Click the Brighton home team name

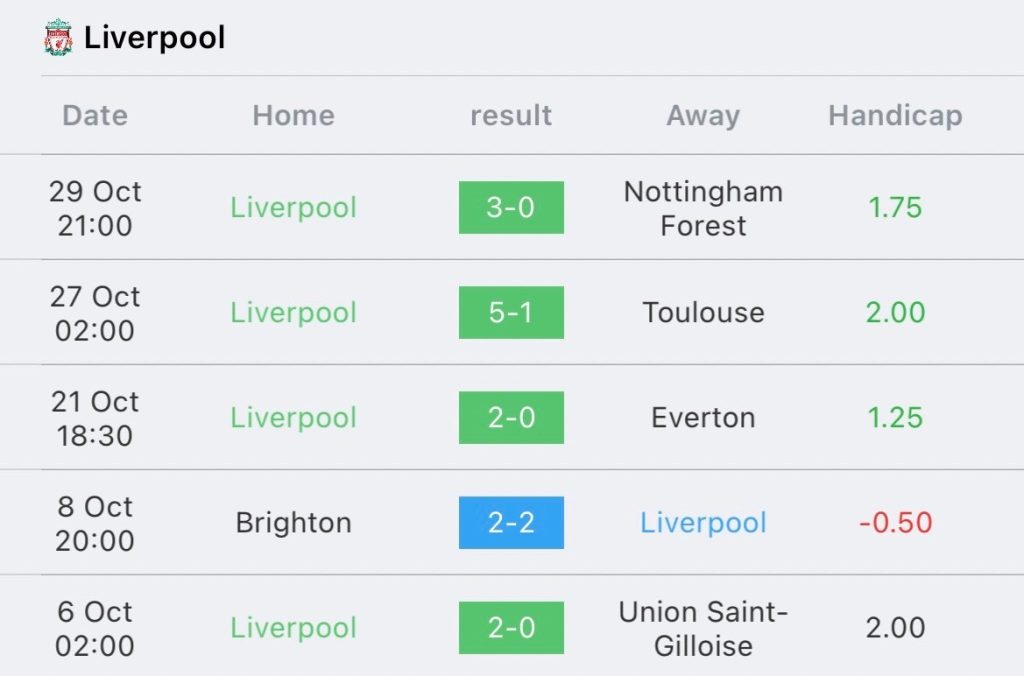[x=293, y=523]
